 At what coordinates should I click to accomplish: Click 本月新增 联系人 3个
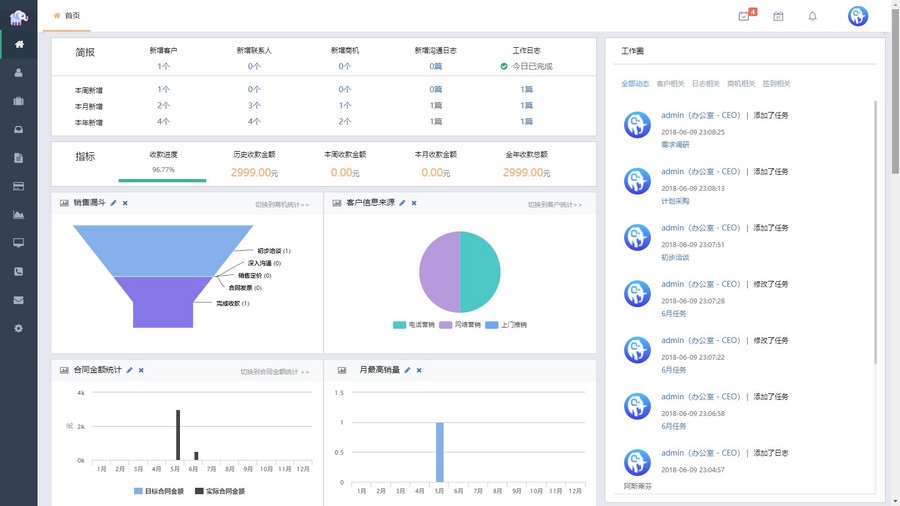tap(254, 106)
